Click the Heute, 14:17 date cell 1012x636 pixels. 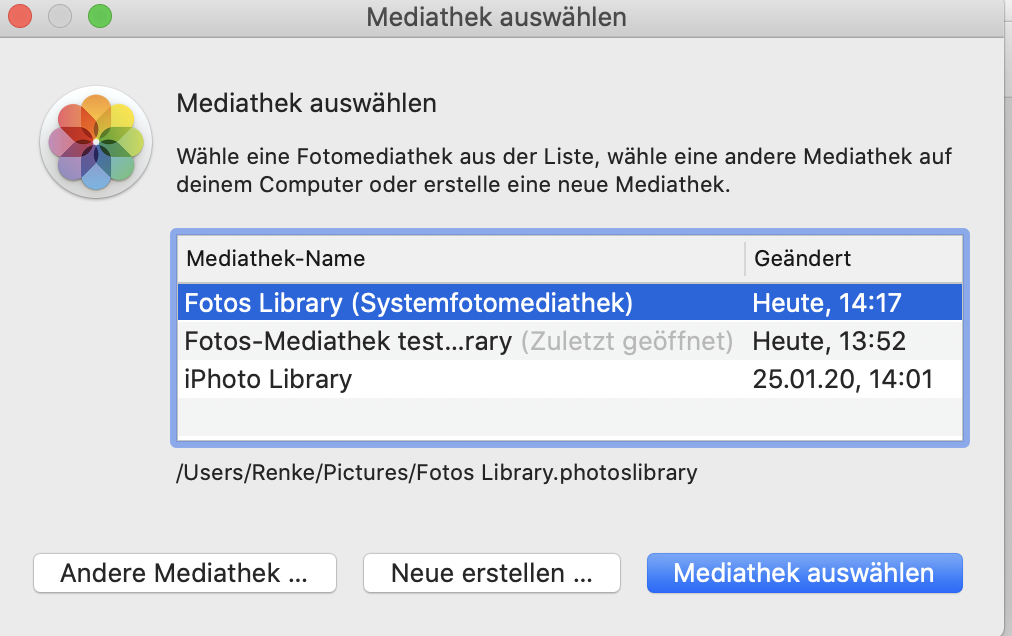[829, 302]
